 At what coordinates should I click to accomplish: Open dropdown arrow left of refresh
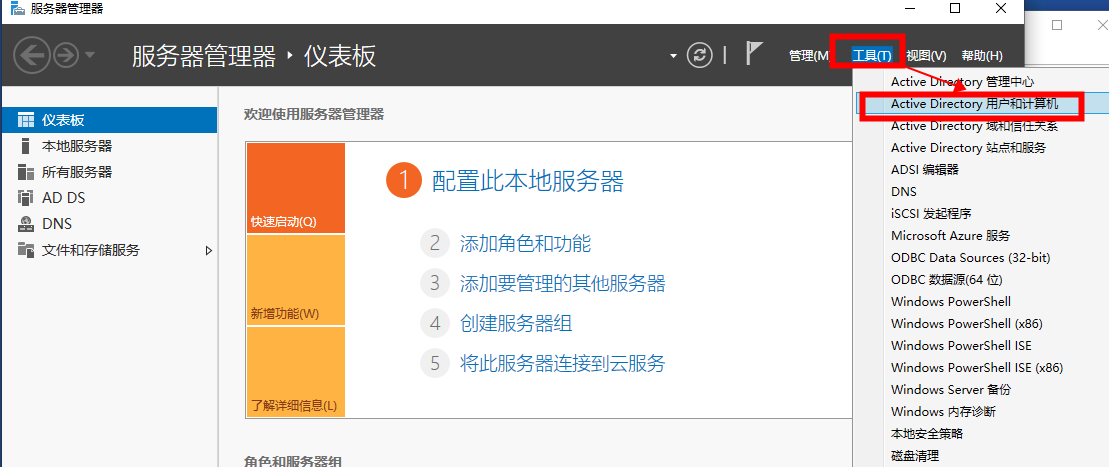pos(673,56)
